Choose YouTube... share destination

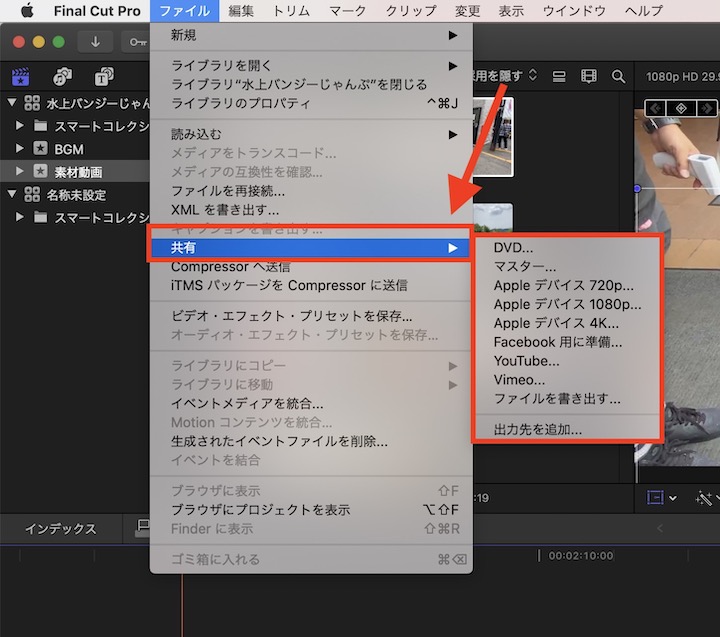coord(568,361)
